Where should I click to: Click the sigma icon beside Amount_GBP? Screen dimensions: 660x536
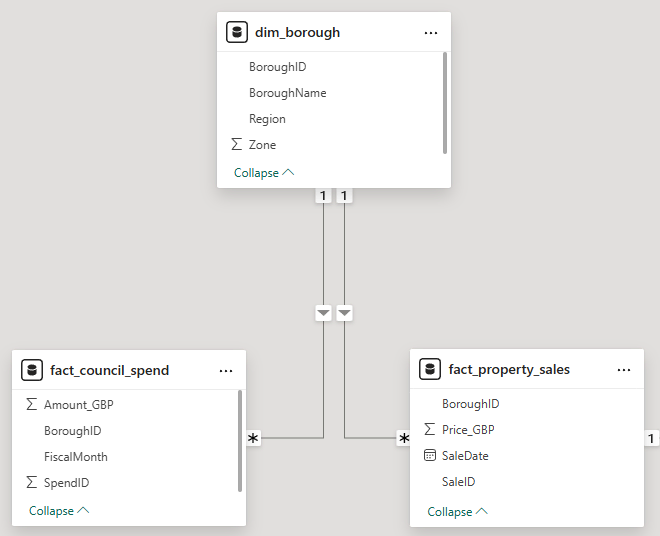coord(31,405)
